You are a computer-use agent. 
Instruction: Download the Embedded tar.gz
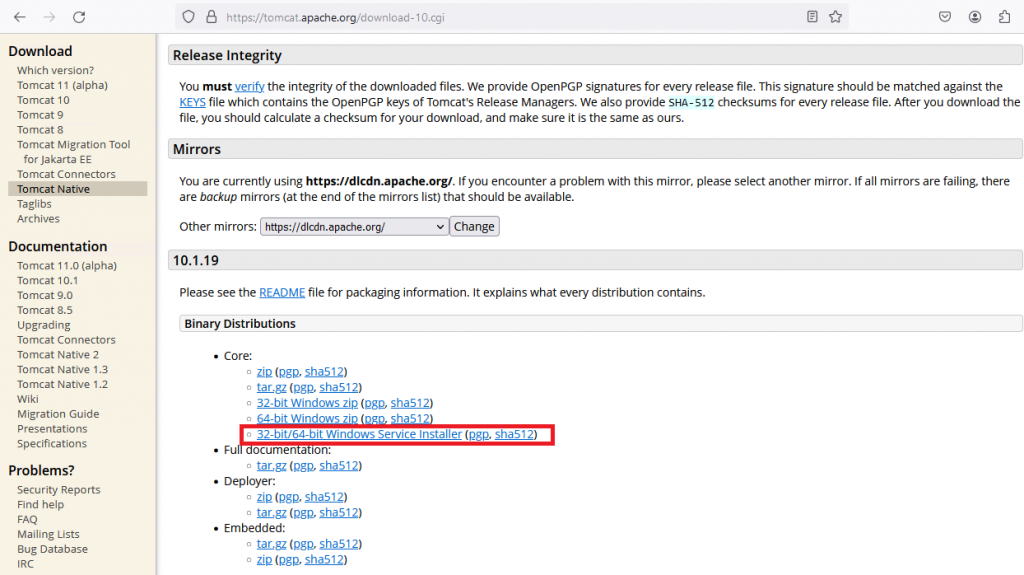pyautogui.click(x=271, y=544)
